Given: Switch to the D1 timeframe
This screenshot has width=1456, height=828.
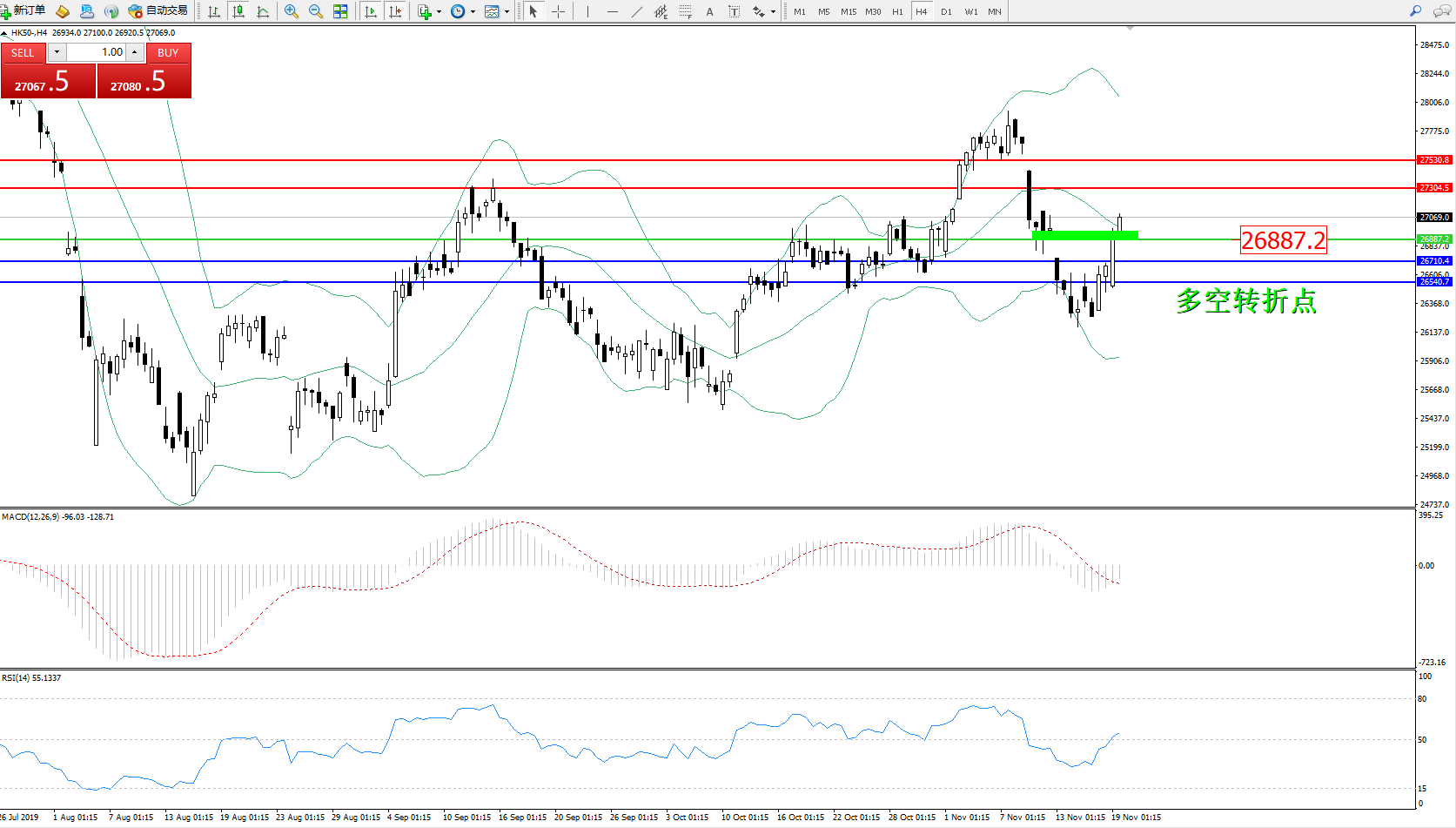Looking at the screenshot, I should pos(946,11).
